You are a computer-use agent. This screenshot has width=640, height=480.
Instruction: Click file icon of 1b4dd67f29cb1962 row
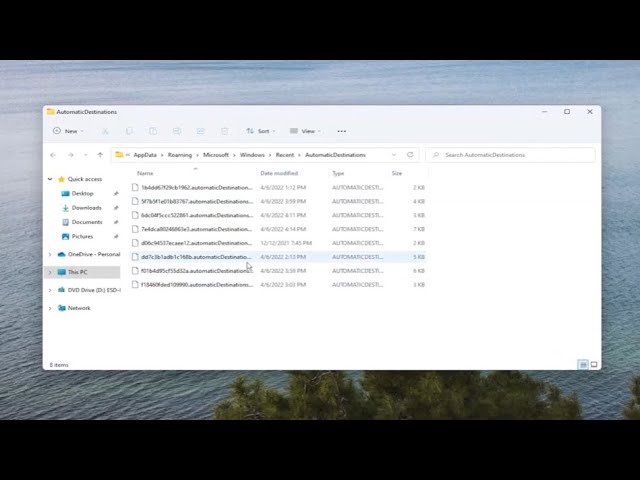click(135, 187)
